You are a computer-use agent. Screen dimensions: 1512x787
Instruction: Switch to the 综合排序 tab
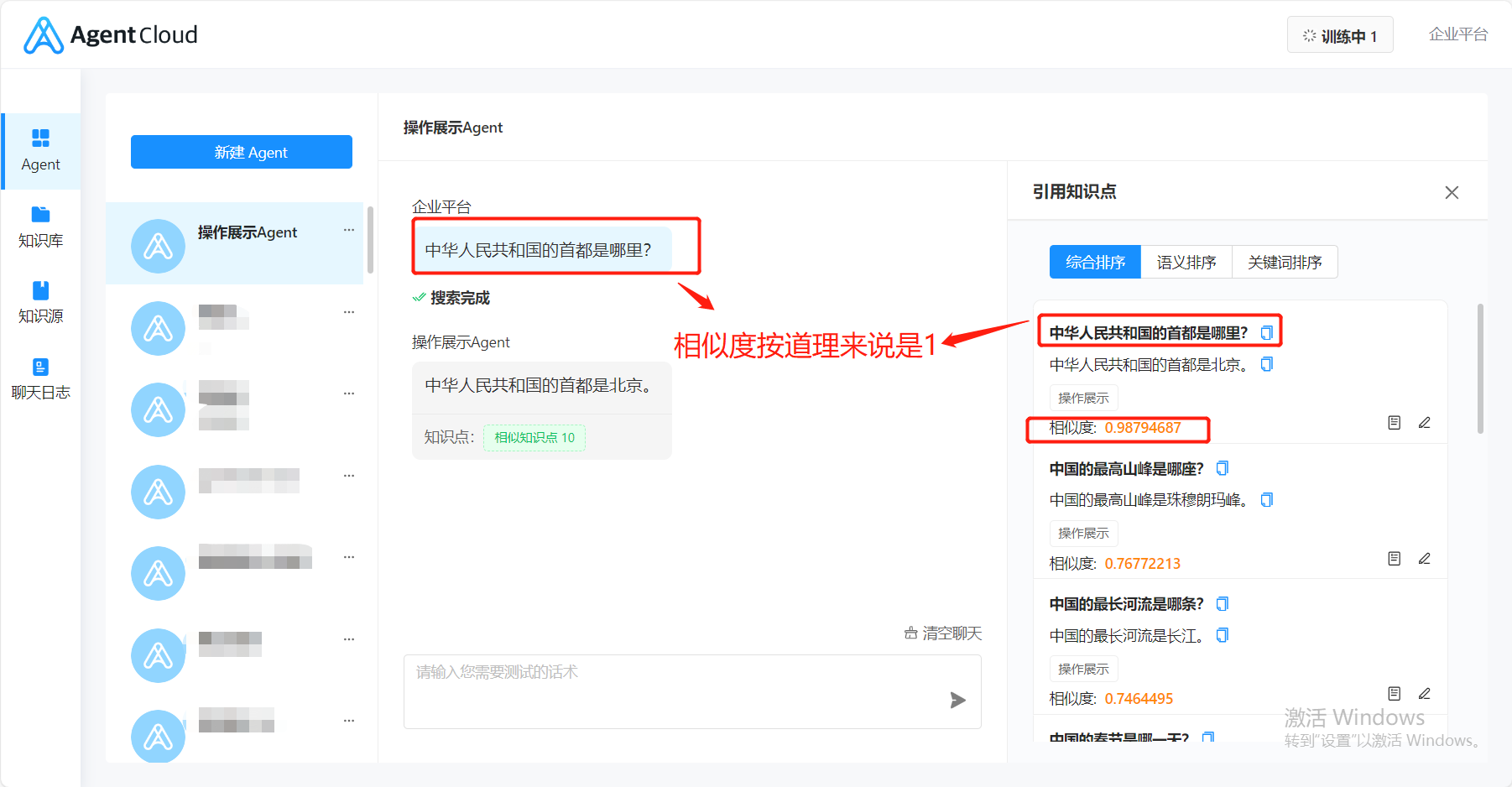click(1095, 262)
